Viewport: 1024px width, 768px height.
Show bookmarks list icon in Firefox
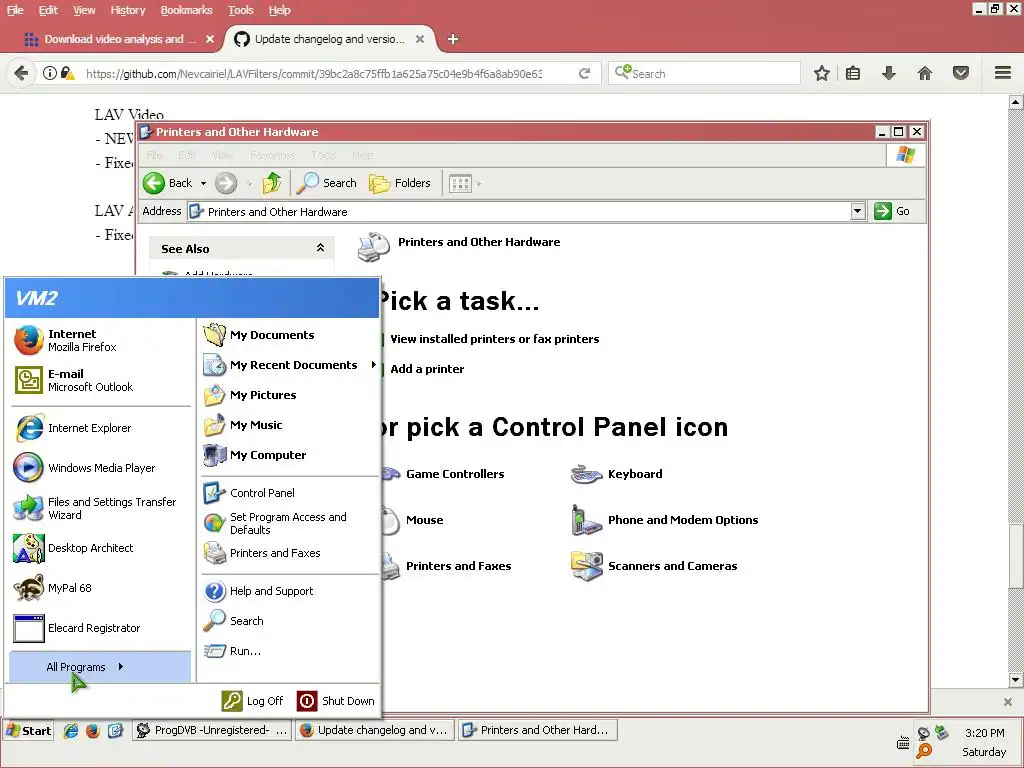point(852,73)
